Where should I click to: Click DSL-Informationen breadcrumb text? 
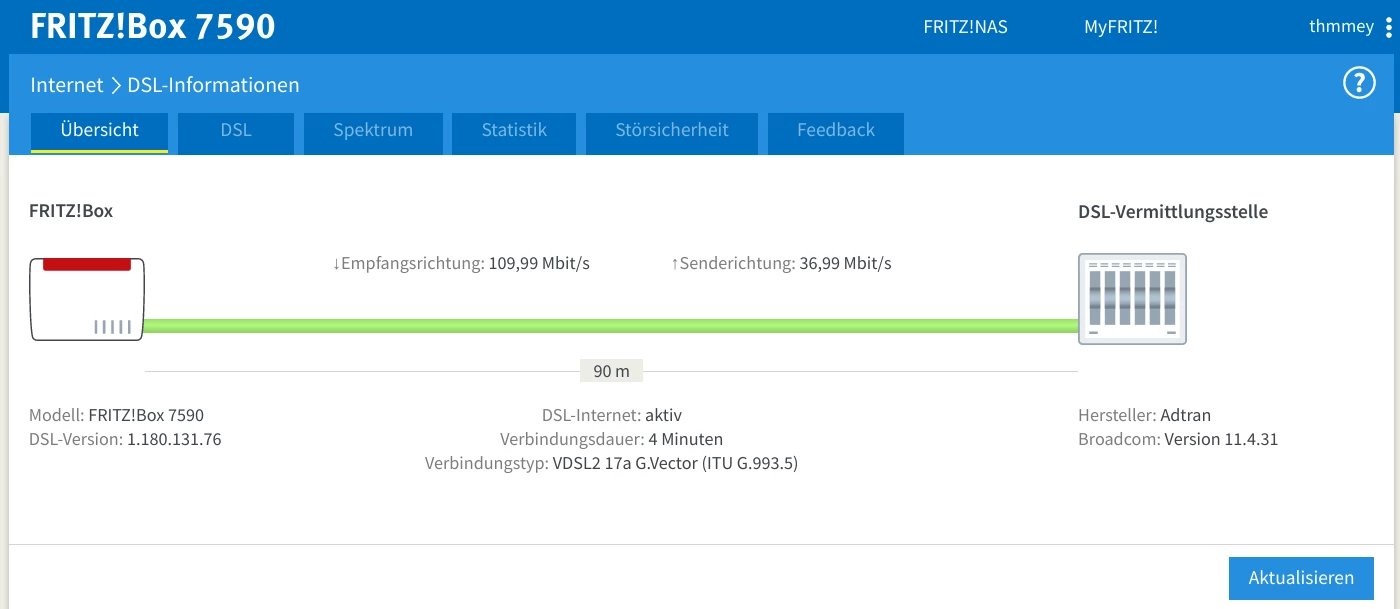213,85
